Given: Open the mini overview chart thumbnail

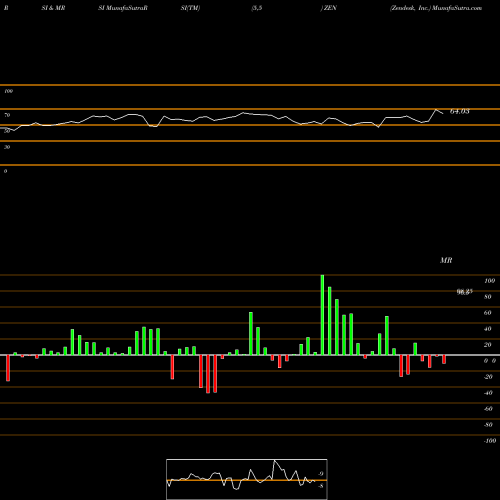Looking at the screenshot, I should tap(247, 479).
